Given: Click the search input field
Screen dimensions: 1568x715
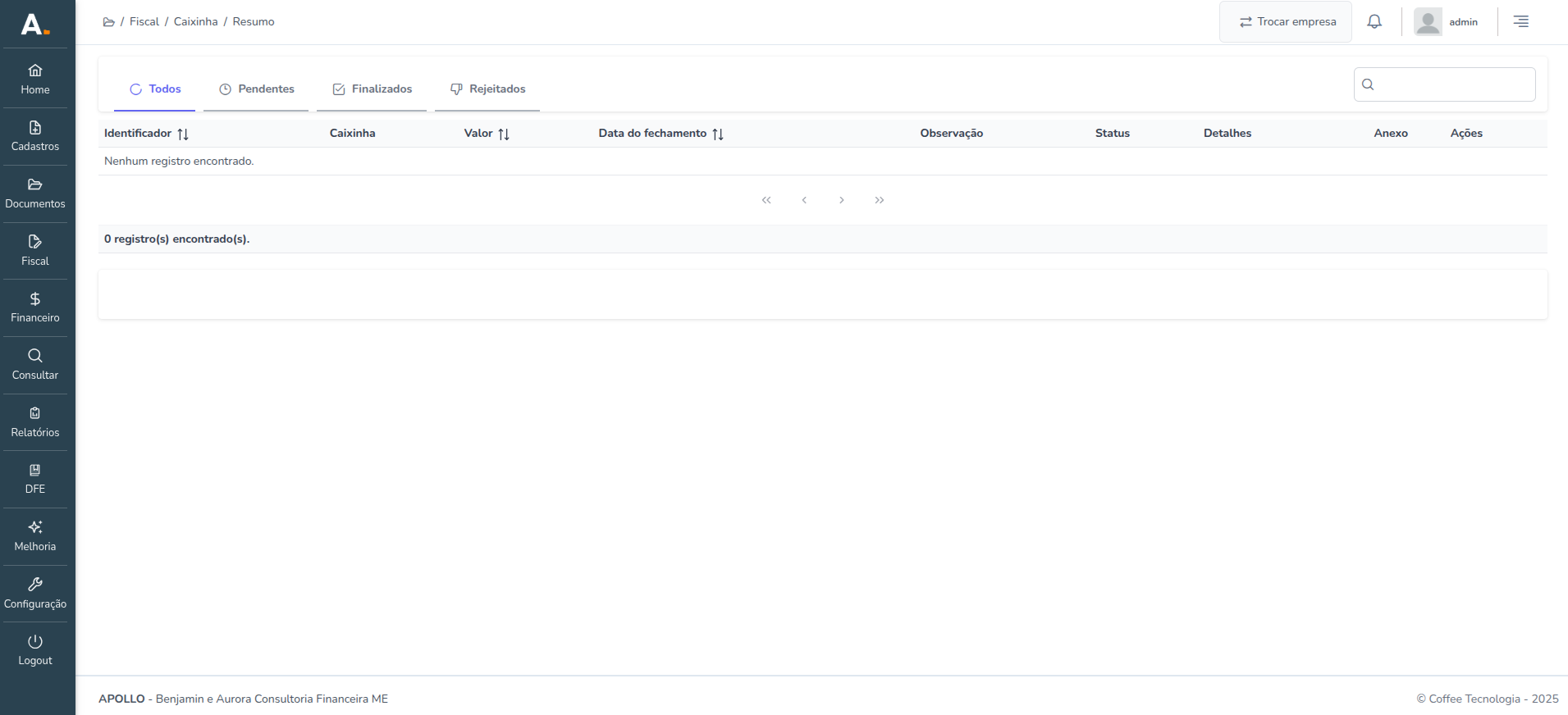Looking at the screenshot, I should [1452, 84].
